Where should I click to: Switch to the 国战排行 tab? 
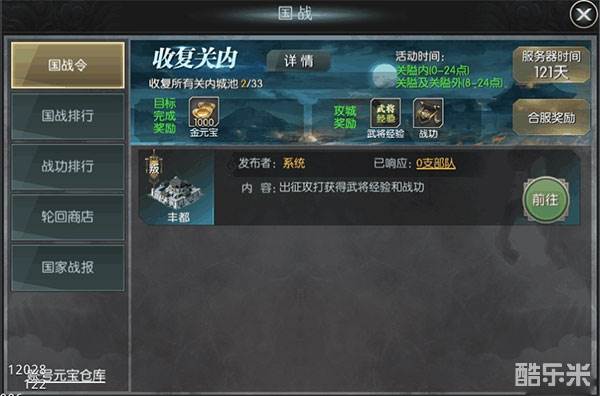pos(68,116)
